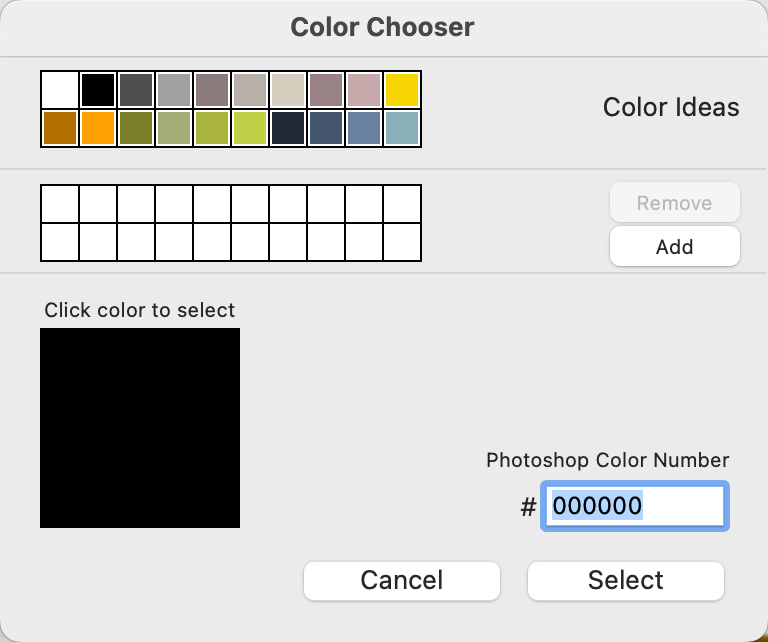Pick the dark gray swatch next to black
The height and width of the screenshot is (642, 768).
[x=136, y=90]
